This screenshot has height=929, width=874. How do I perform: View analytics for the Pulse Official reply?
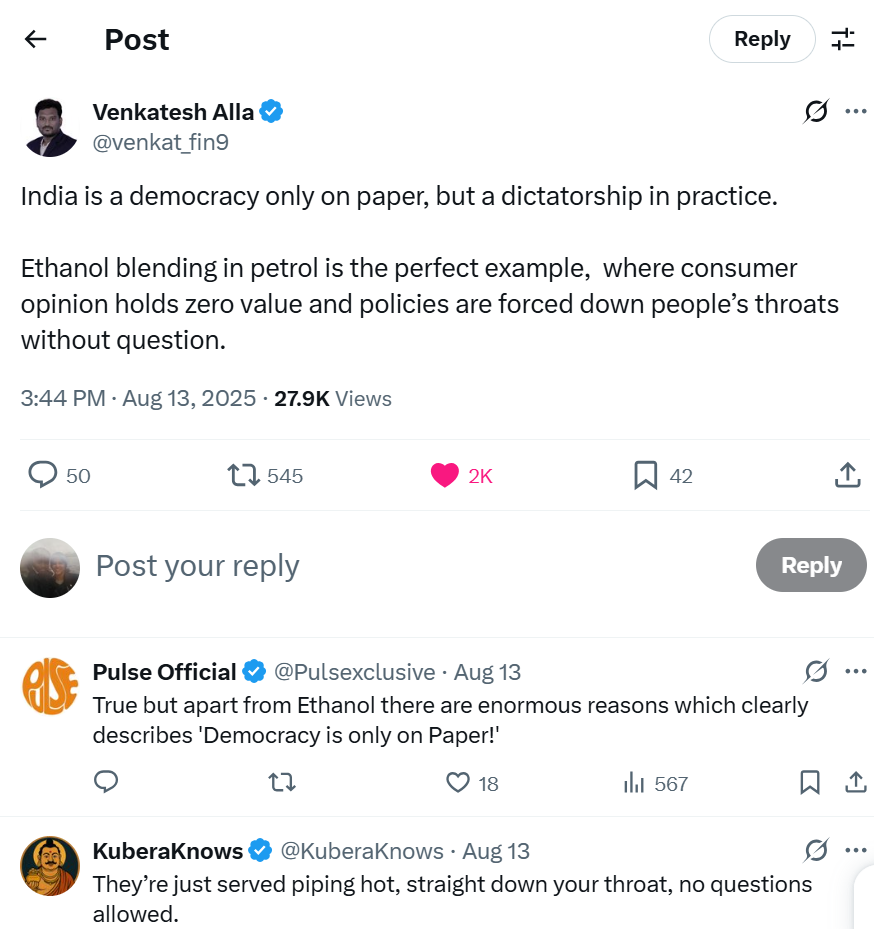coord(634,782)
